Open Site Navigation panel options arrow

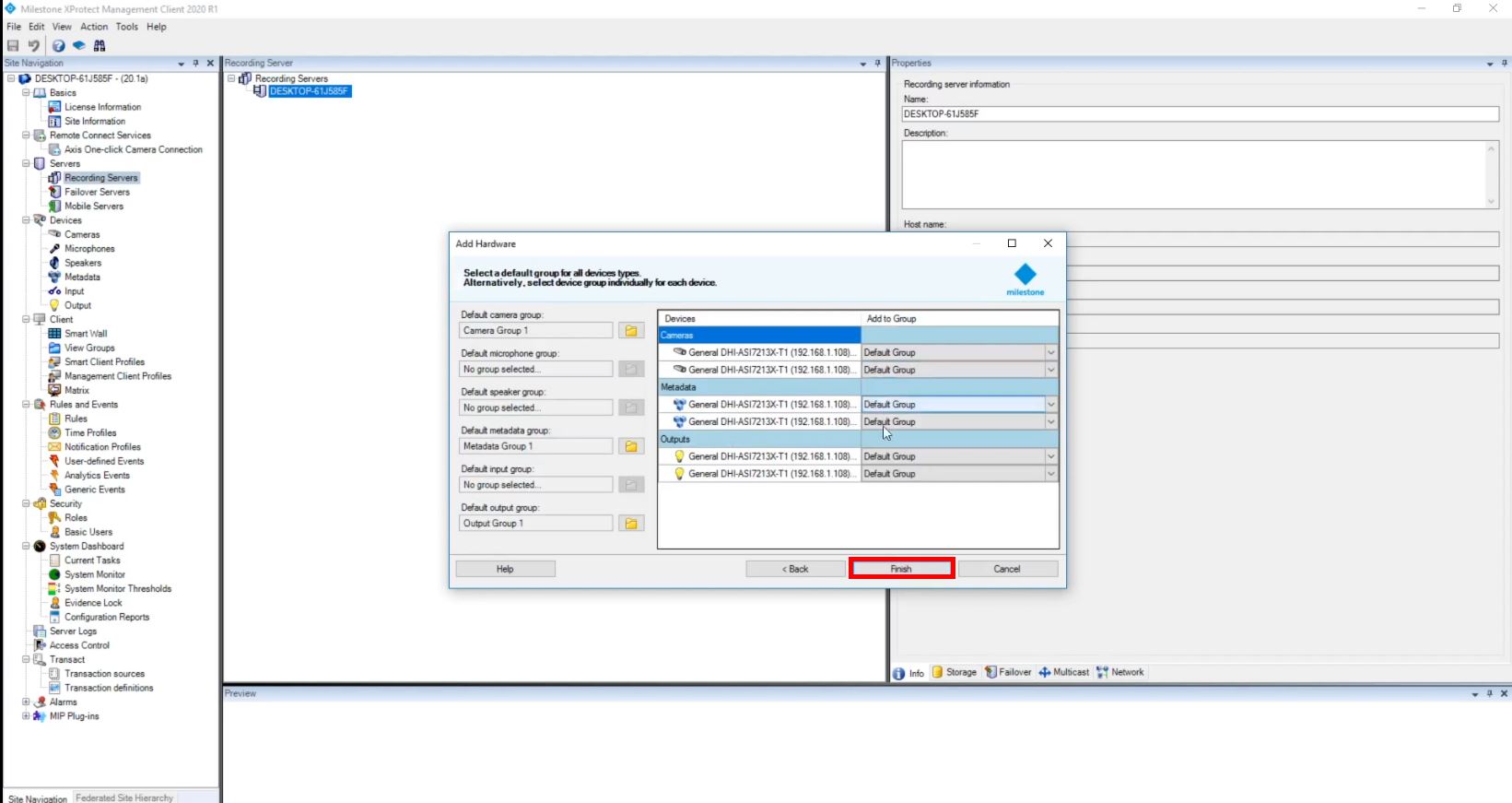181,64
